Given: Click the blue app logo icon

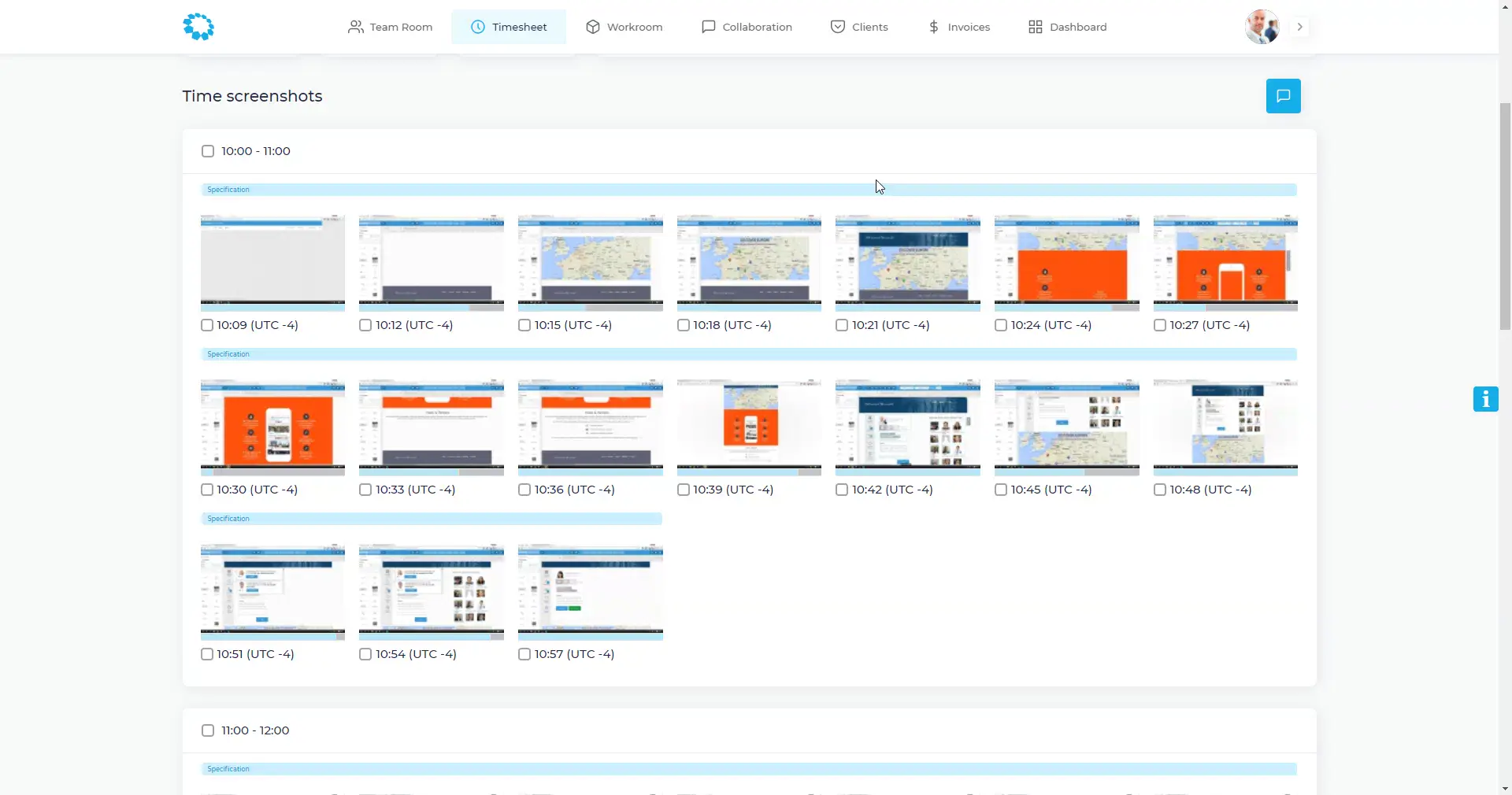Looking at the screenshot, I should coord(198,27).
